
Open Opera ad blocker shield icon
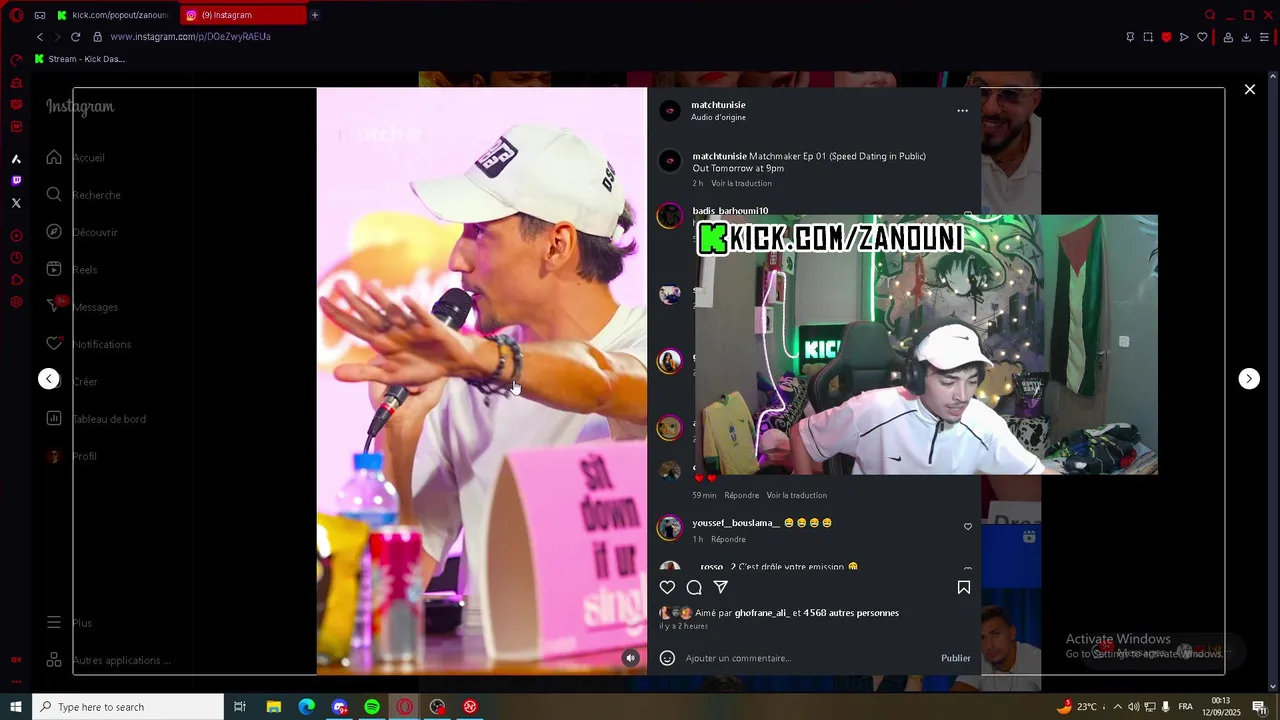1166,37
